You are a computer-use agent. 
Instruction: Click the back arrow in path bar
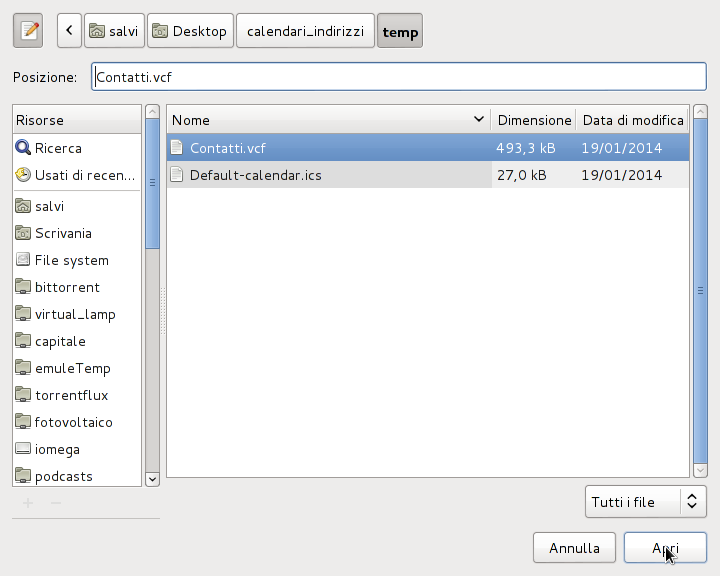click(x=69, y=31)
